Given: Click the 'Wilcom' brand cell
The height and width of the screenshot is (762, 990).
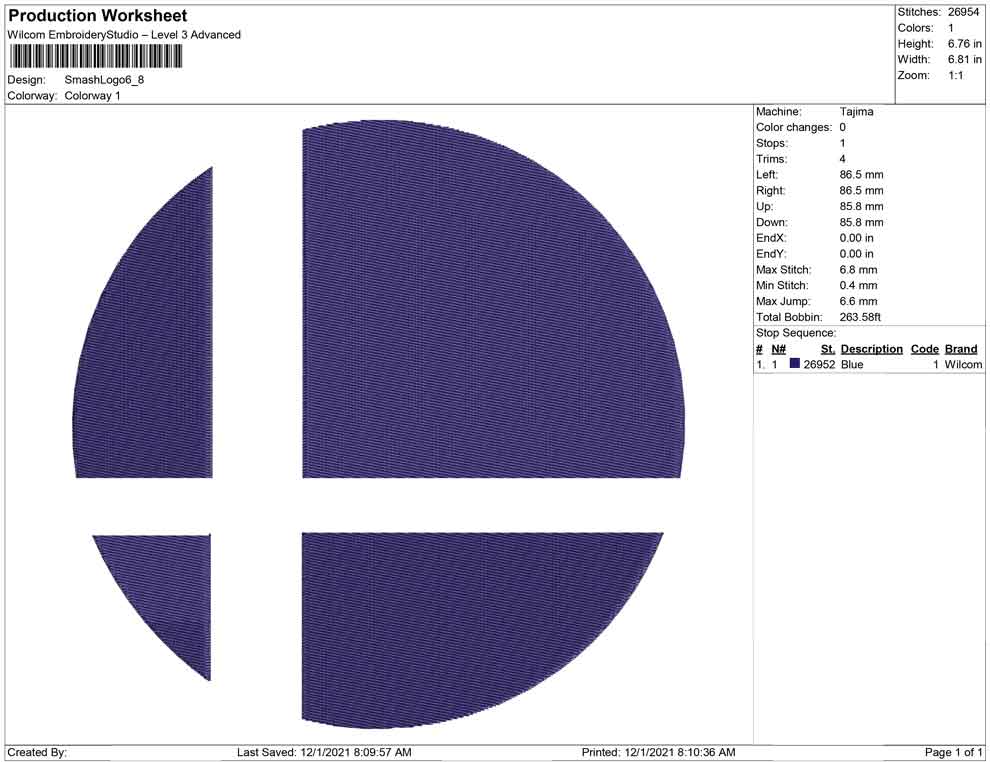Looking at the screenshot, I should coord(963,364).
